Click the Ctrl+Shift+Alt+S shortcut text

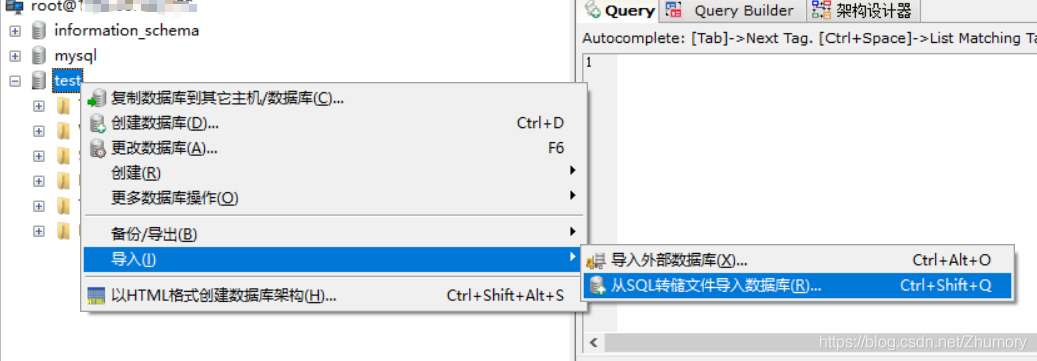pos(505,296)
